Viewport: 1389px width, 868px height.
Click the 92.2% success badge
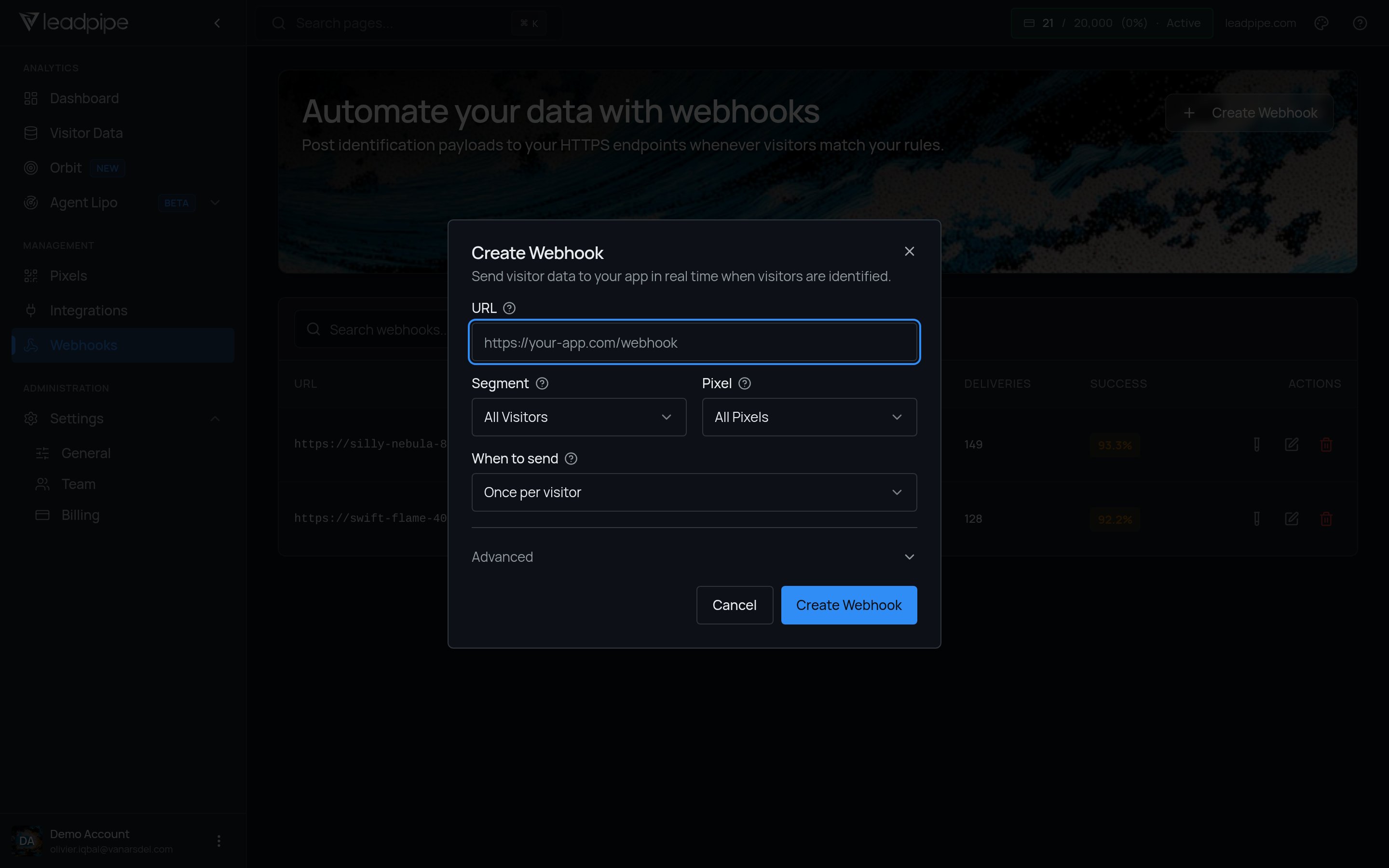click(x=1115, y=519)
